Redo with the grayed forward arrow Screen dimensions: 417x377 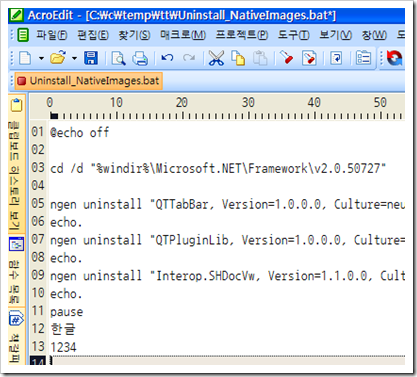coord(189,58)
